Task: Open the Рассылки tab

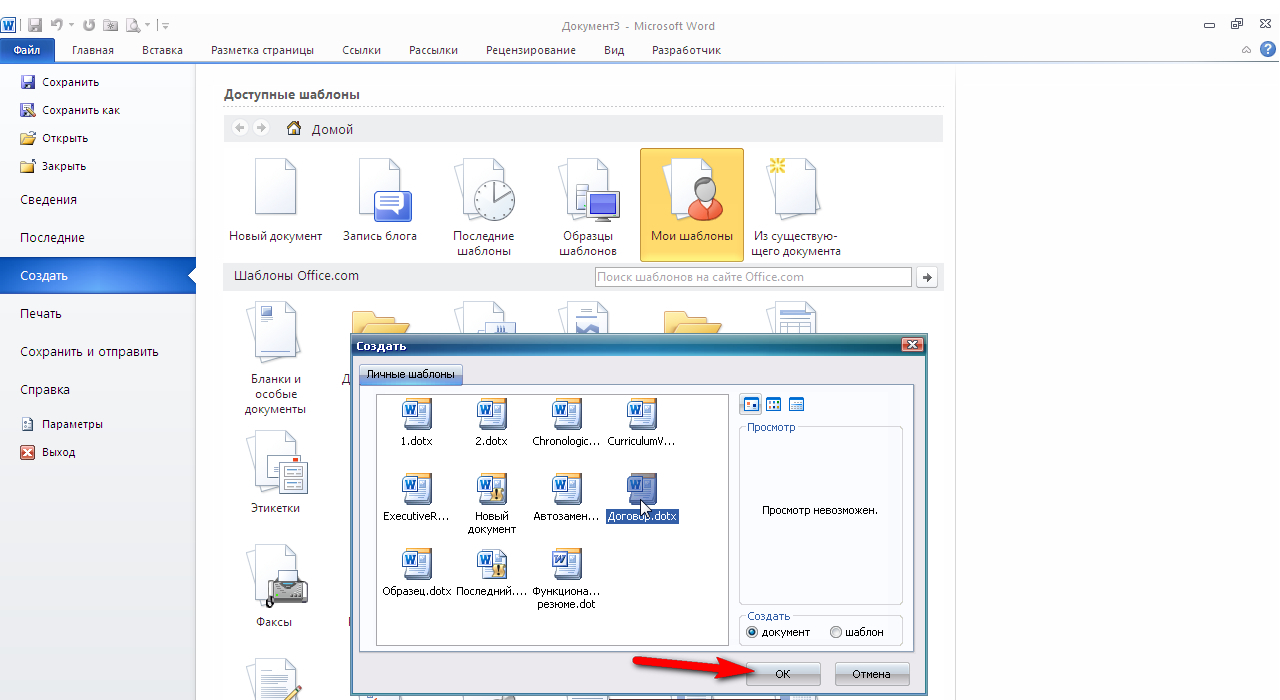Action: point(433,50)
